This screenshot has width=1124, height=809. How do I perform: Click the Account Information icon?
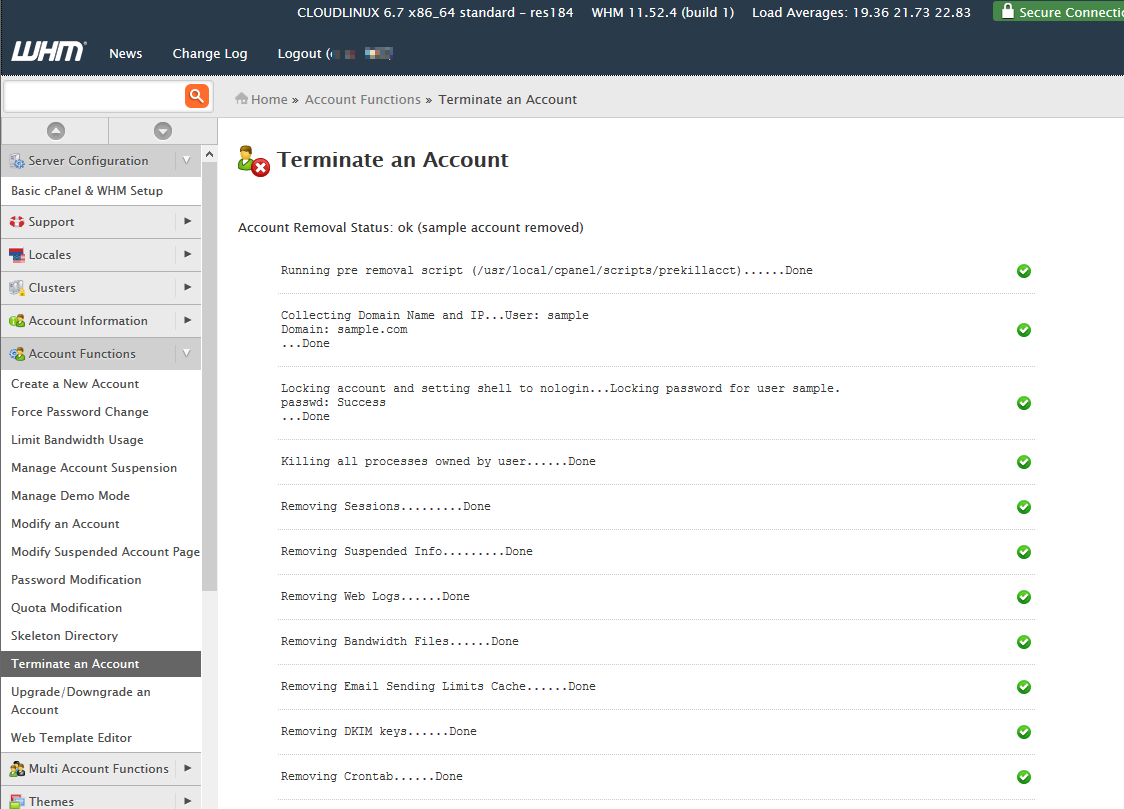point(17,321)
